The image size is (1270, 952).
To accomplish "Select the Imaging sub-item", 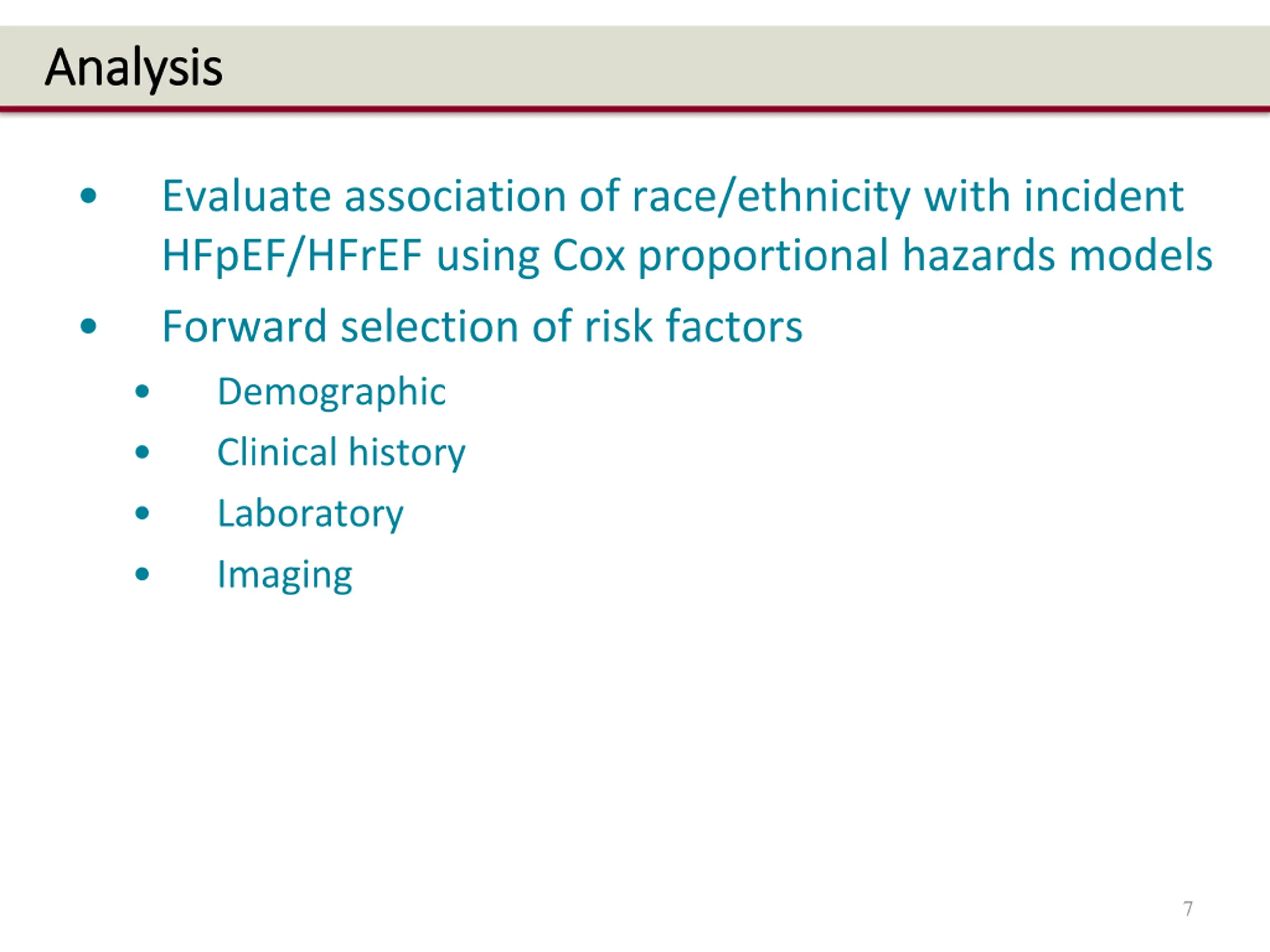I will (x=285, y=576).
